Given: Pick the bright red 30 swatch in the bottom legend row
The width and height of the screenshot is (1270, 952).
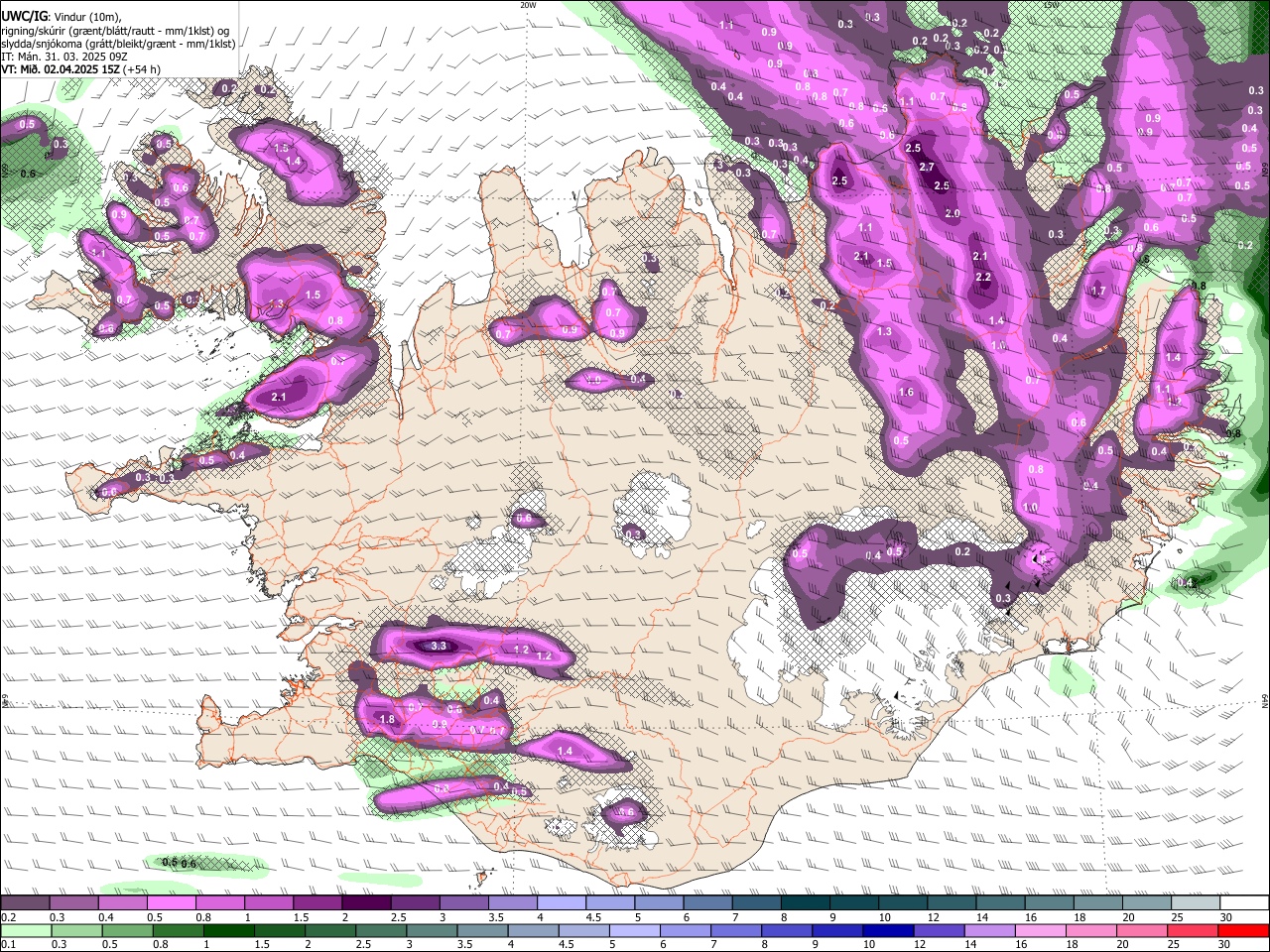Looking at the screenshot, I should coord(1243,930).
